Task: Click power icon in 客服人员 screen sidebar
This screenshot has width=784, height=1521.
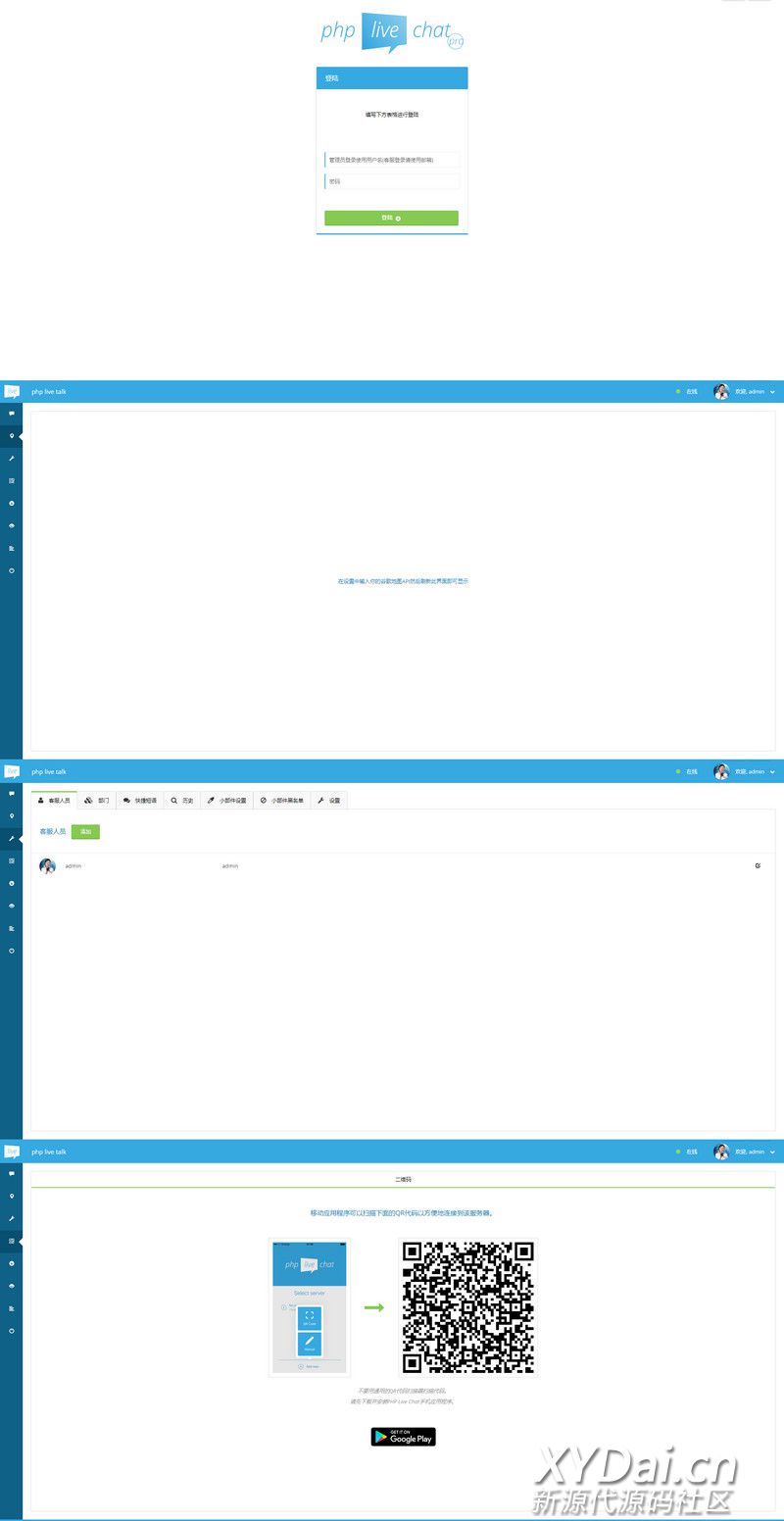Action: tap(12, 951)
